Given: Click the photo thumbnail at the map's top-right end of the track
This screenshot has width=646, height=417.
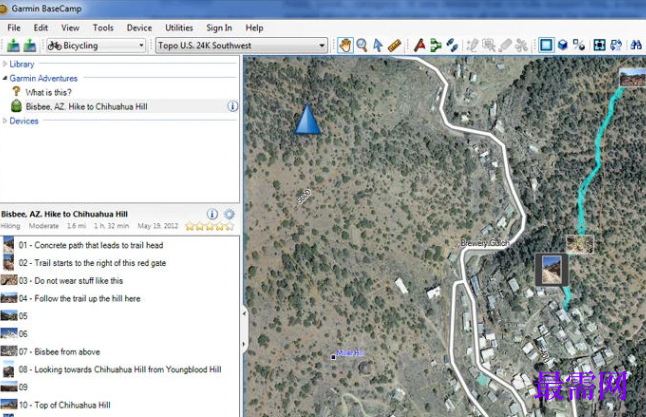Looking at the screenshot, I should pyautogui.click(x=632, y=77).
